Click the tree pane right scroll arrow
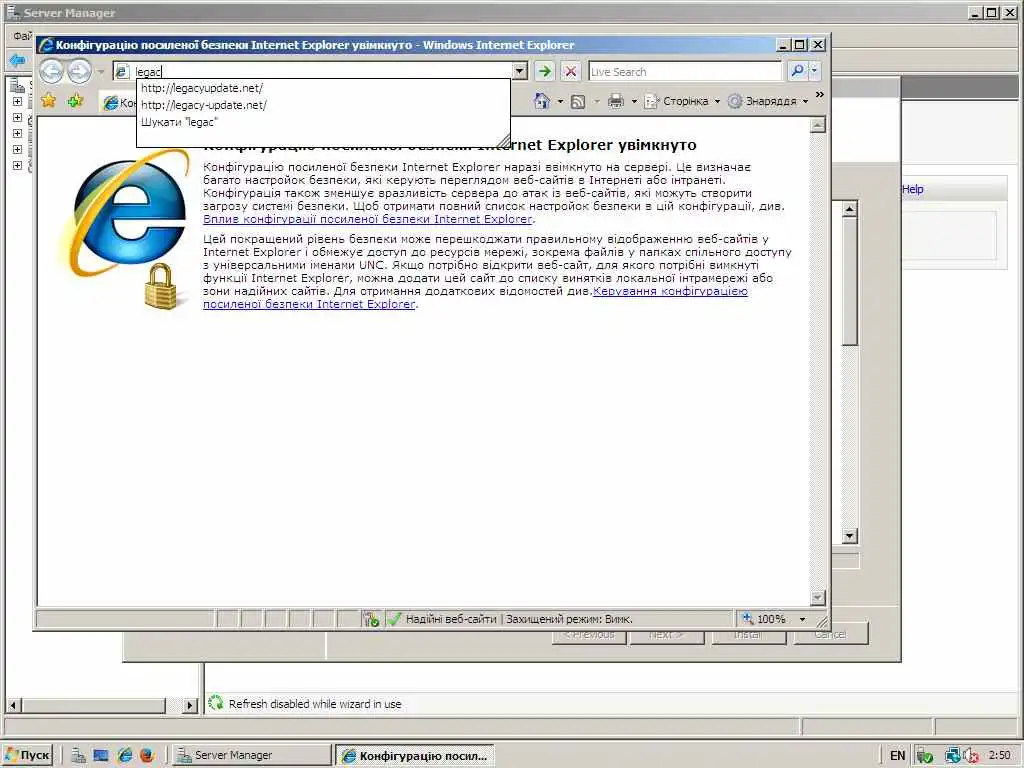The height and width of the screenshot is (768, 1024). tap(190, 705)
